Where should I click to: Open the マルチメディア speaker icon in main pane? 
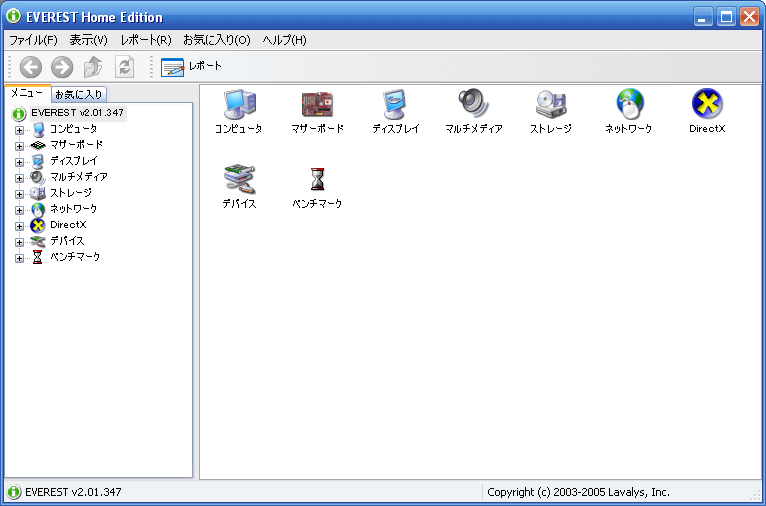pyautogui.click(x=473, y=104)
